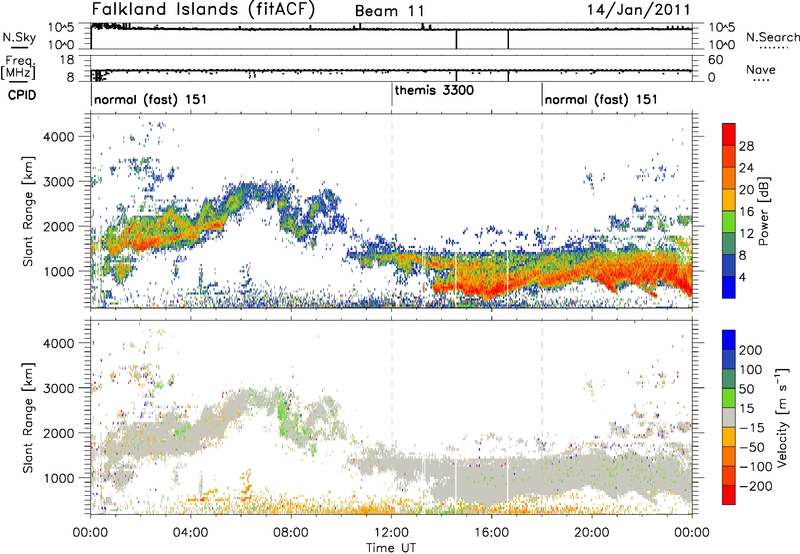
Task: Click the 'Beam 11' label
Action: (x=389, y=11)
